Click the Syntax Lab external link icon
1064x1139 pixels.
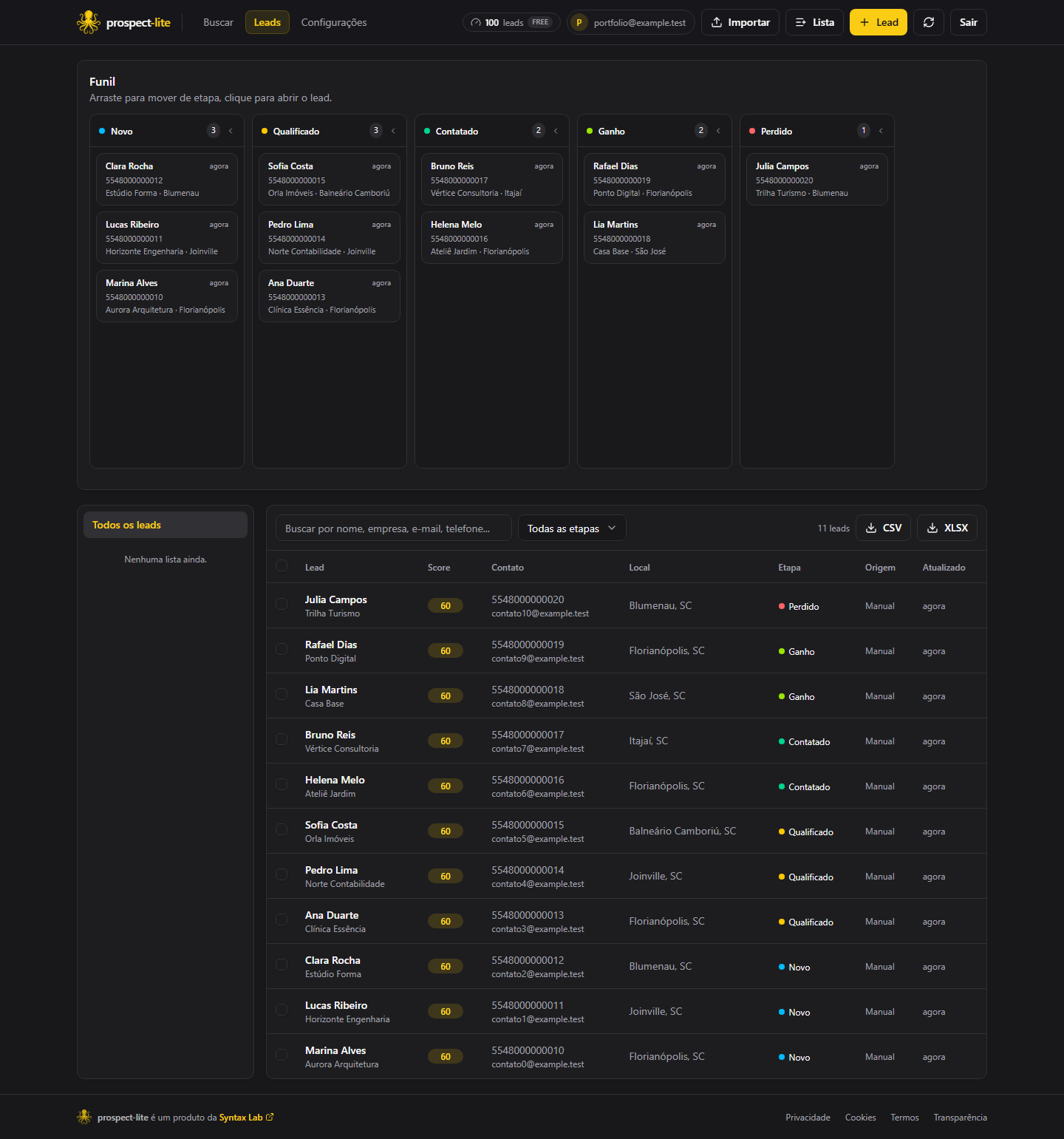pos(270,1117)
